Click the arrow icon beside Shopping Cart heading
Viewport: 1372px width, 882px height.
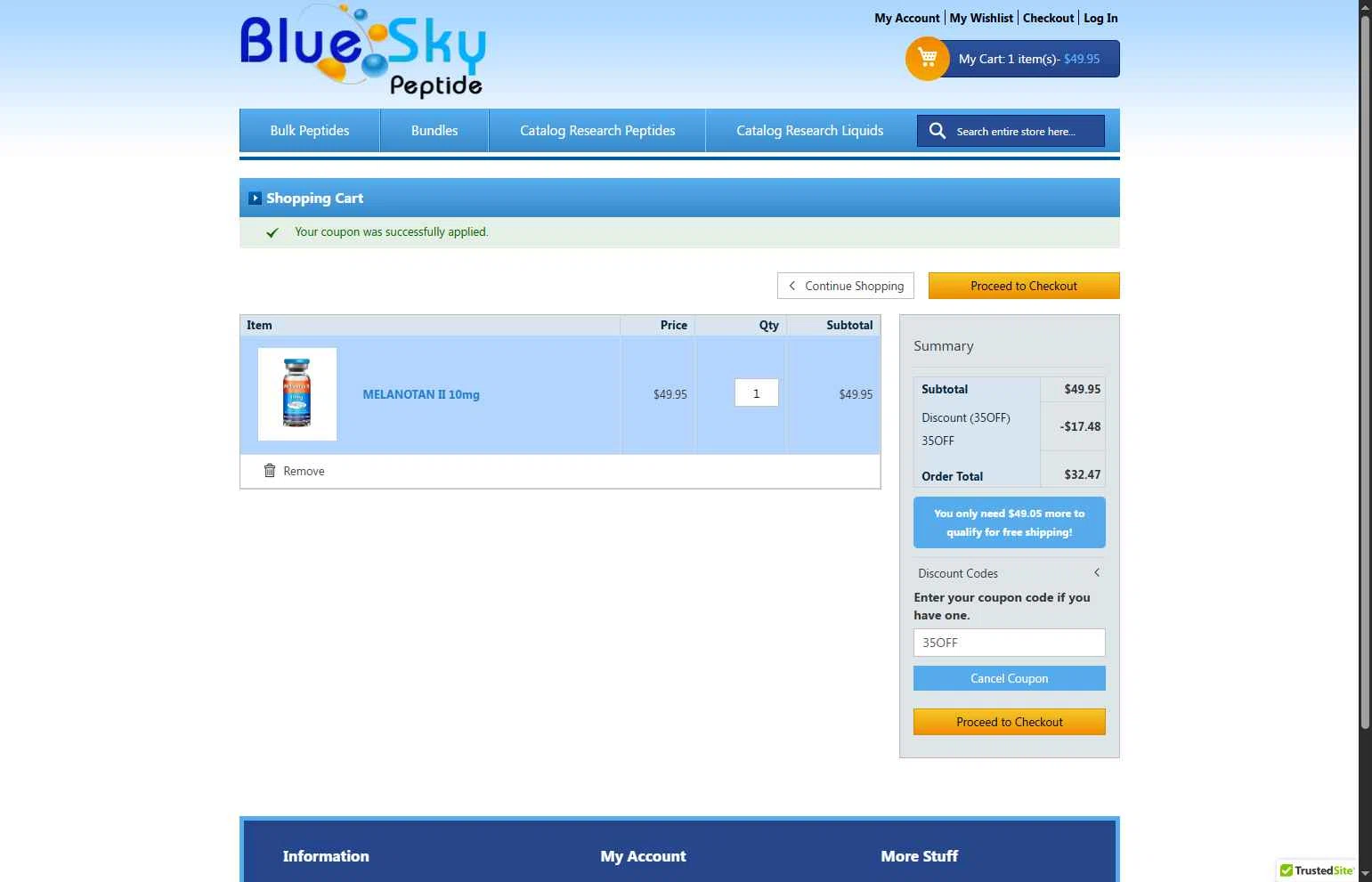(255, 198)
